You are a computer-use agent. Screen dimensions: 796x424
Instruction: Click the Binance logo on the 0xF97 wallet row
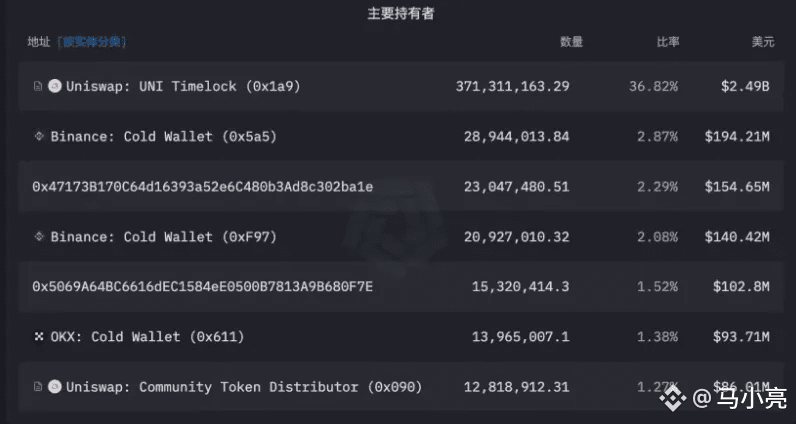pos(39,237)
